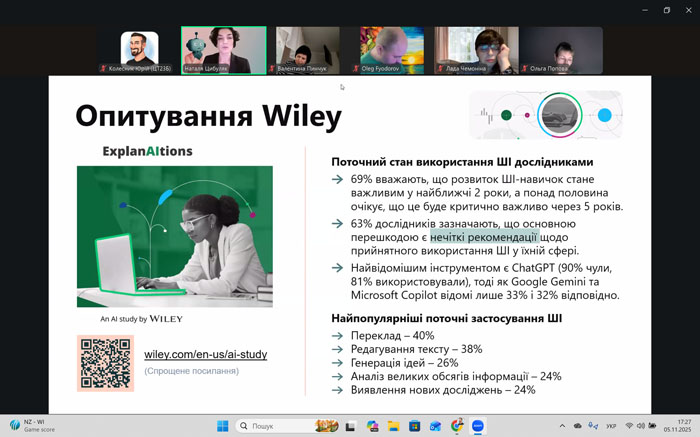Open the Windows Start menu
700x437 pixels.
222,426
